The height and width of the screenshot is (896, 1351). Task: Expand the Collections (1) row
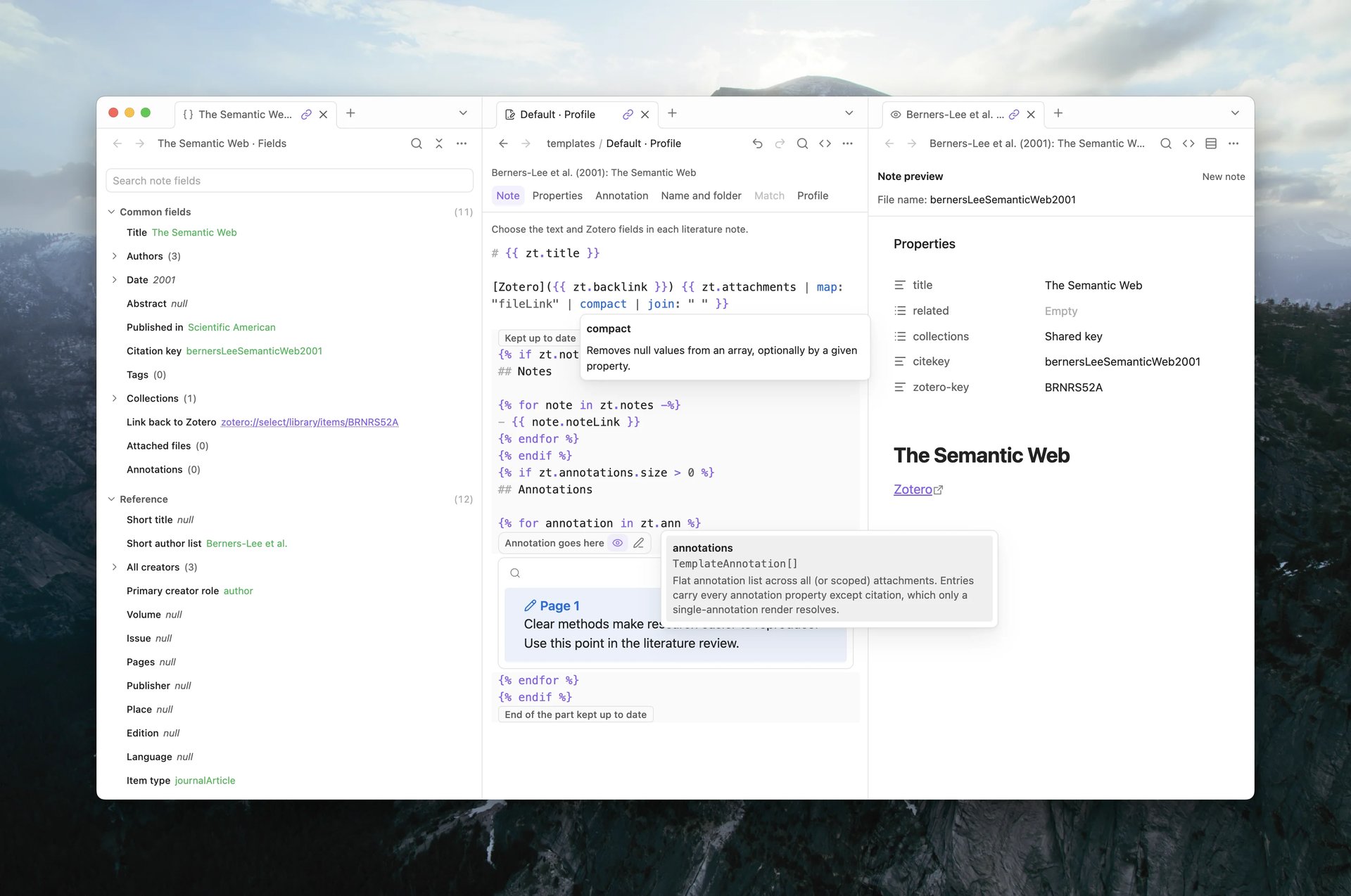(x=115, y=398)
